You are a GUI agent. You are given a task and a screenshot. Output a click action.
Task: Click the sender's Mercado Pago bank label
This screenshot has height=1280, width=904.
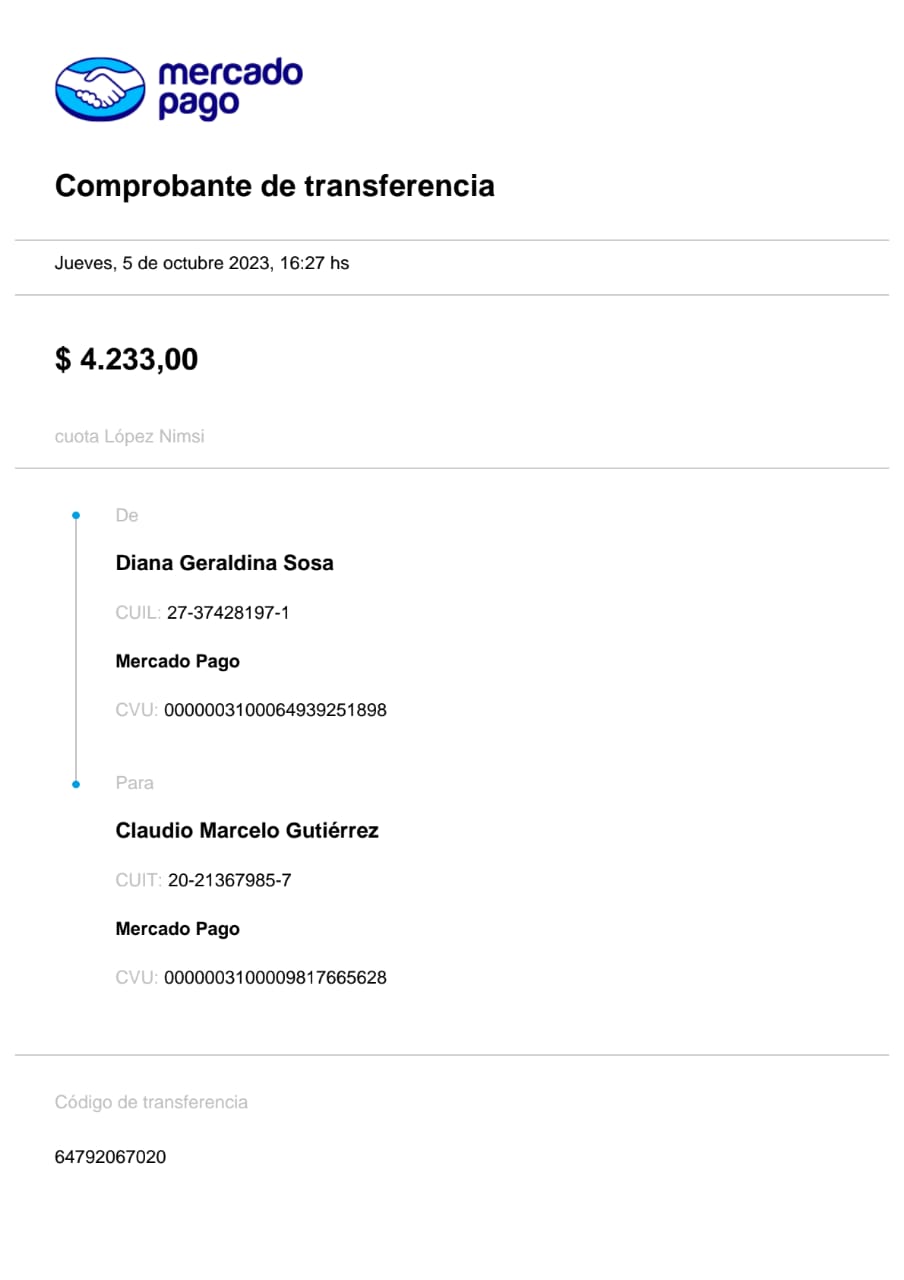pyautogui.click(x=177, y=661)
